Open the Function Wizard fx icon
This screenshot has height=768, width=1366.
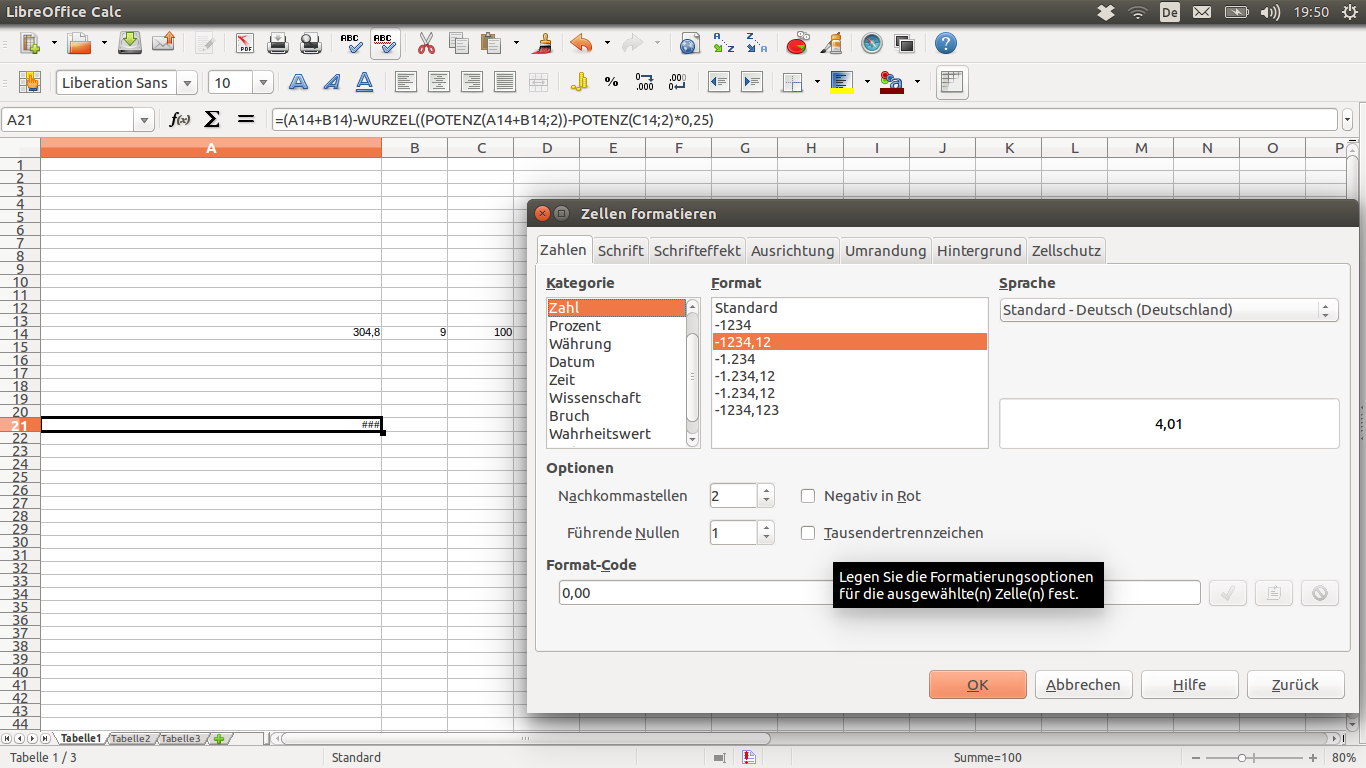180,120
